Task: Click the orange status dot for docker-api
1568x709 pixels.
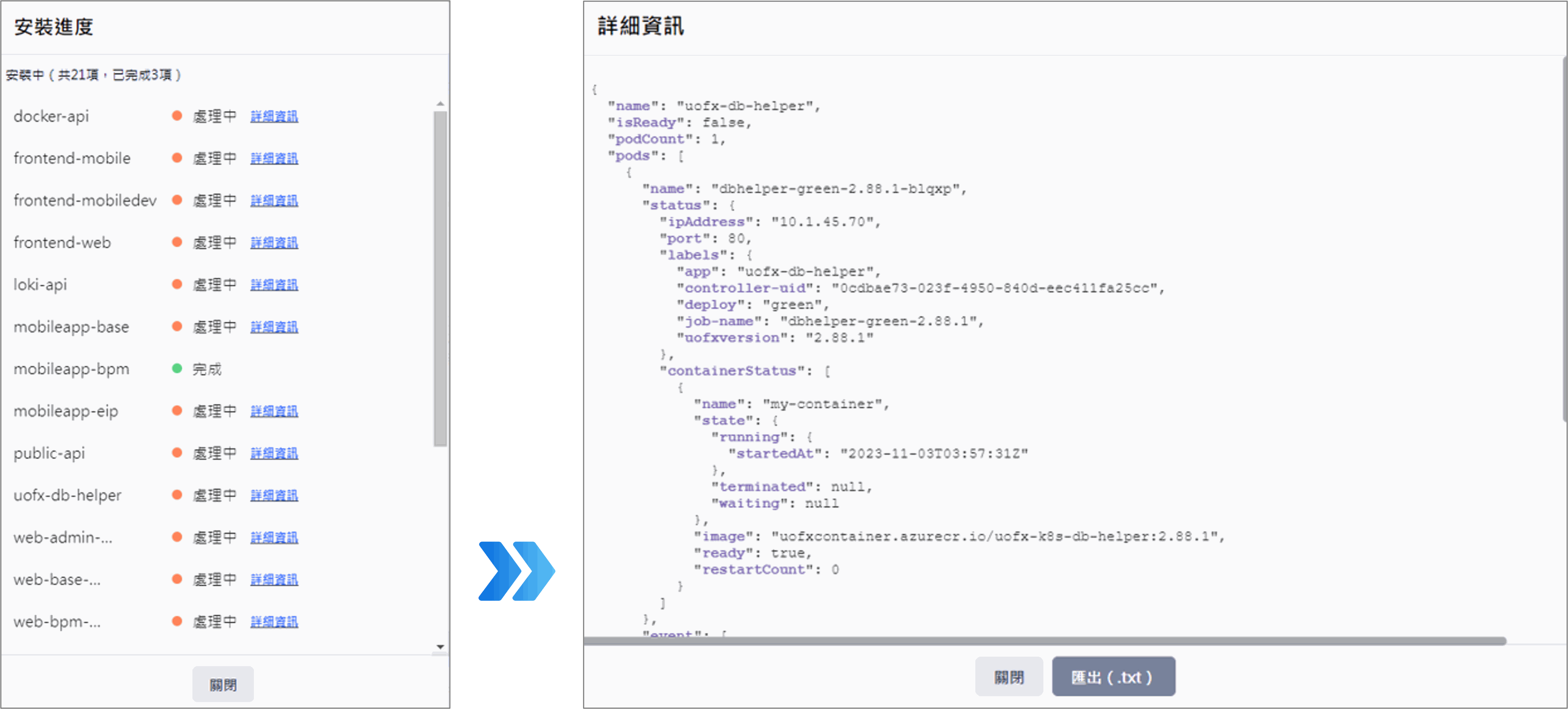Action: click(x=177, y=116)
